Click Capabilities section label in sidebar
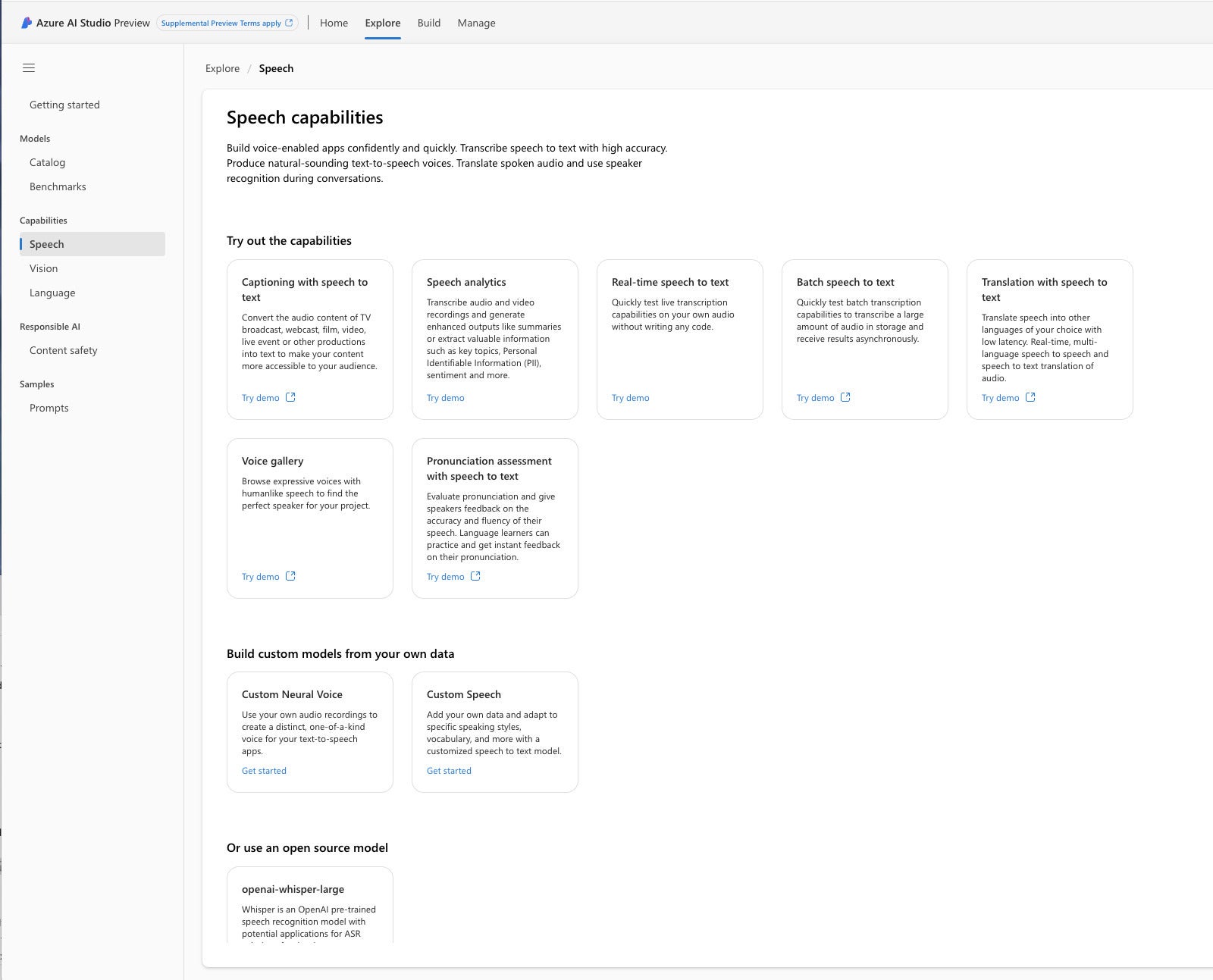Screen dimensions: 1213x980 (43, 221)
